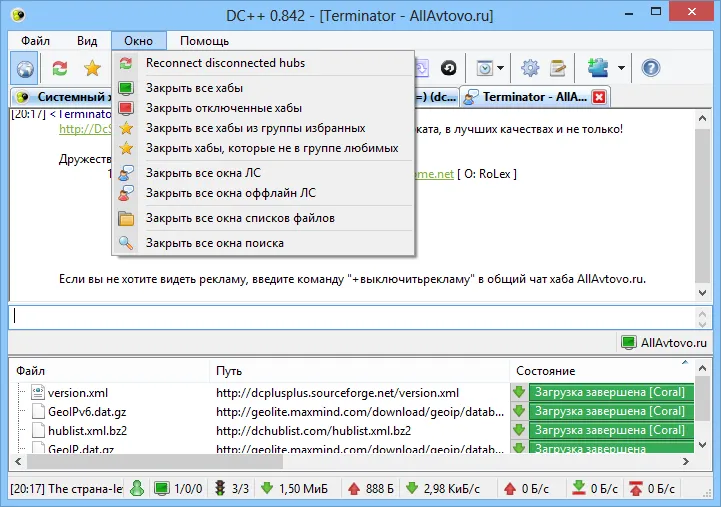This screenshot has width=721, height=507.
Task: Click the AllAvtovo.ru hub status button
Action: 664,343
